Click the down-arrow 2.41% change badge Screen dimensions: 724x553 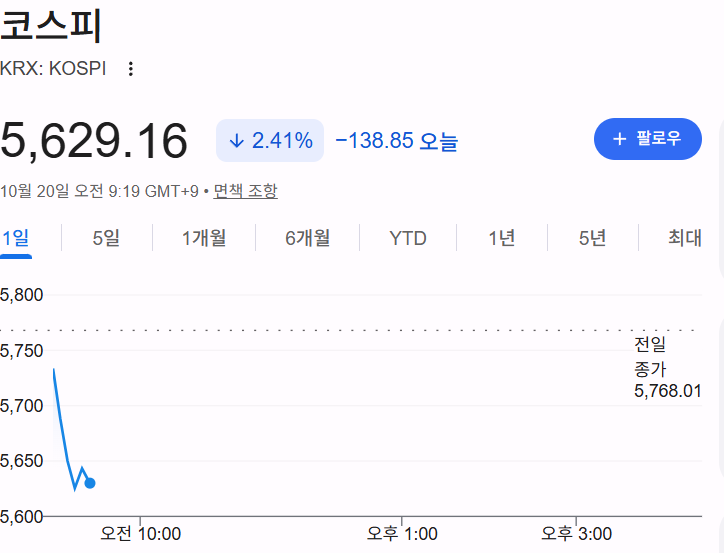pyautogui.click(x=270, y=140)
